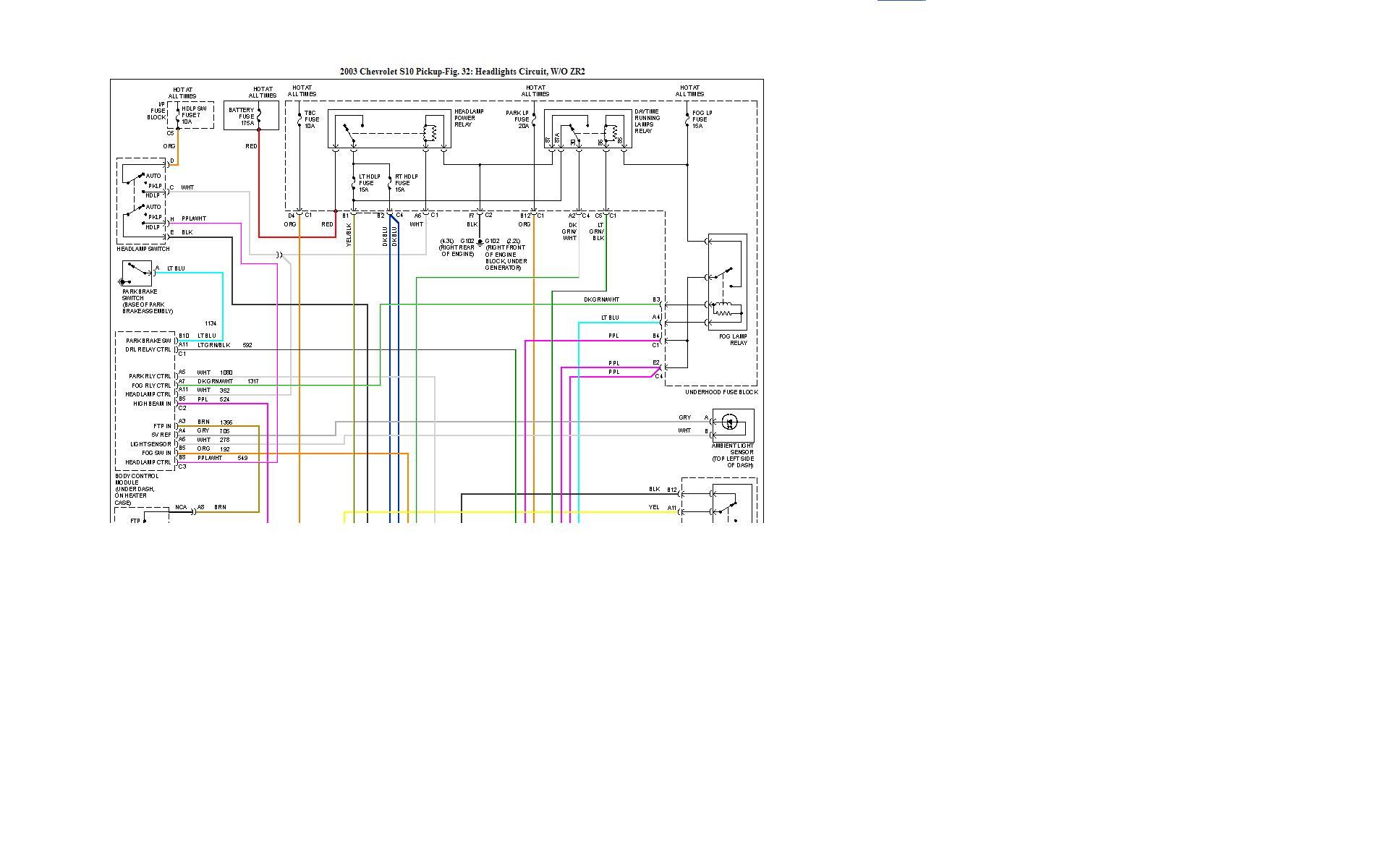1389x868 pixels.
Task: Click the 'HEADLAMP SWITCH' label
Action: (x=143, y=249)
